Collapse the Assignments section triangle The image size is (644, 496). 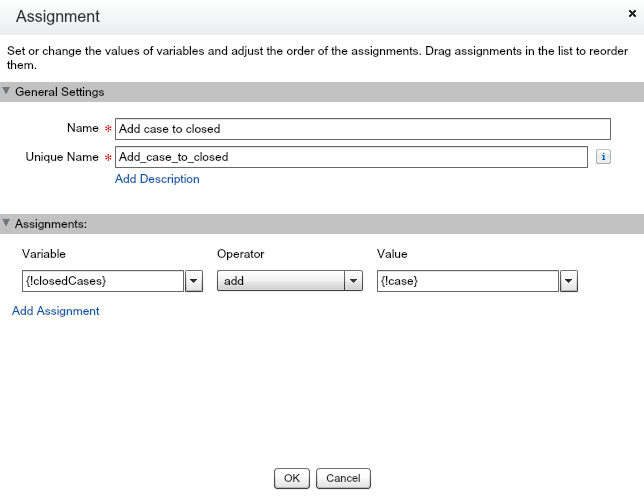tap(7, 223)
